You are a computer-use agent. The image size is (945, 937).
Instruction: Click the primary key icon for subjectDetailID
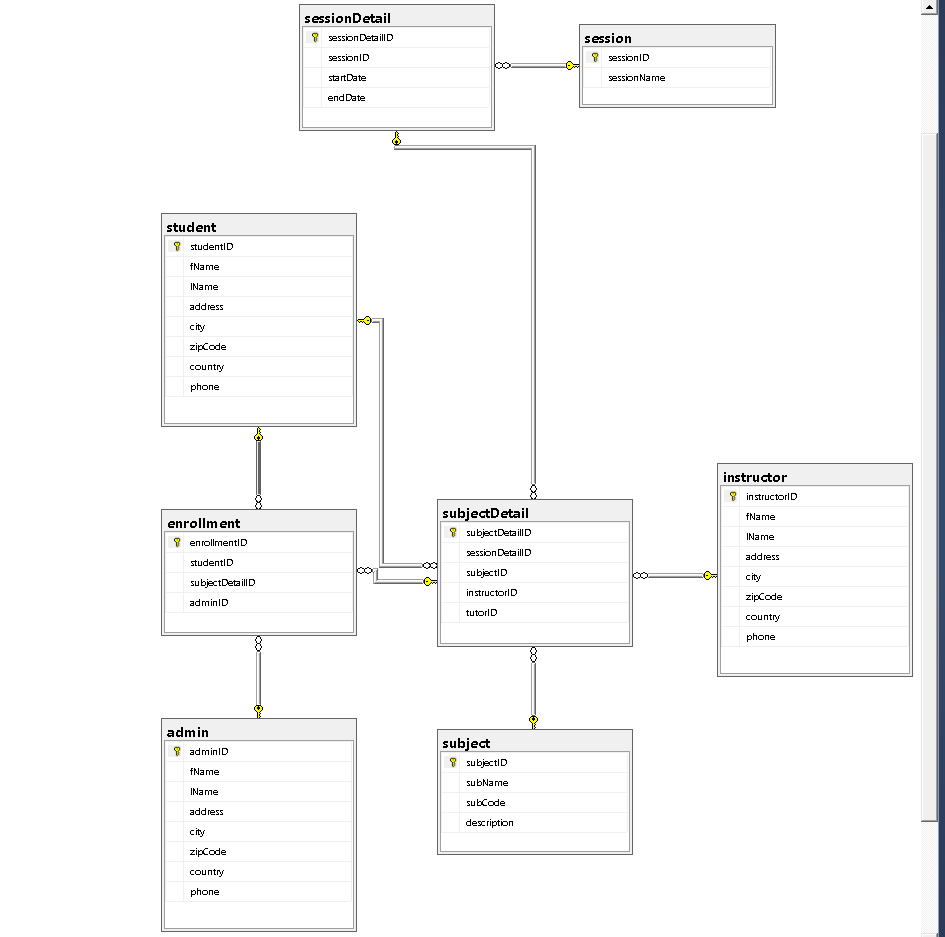[452, 532]
